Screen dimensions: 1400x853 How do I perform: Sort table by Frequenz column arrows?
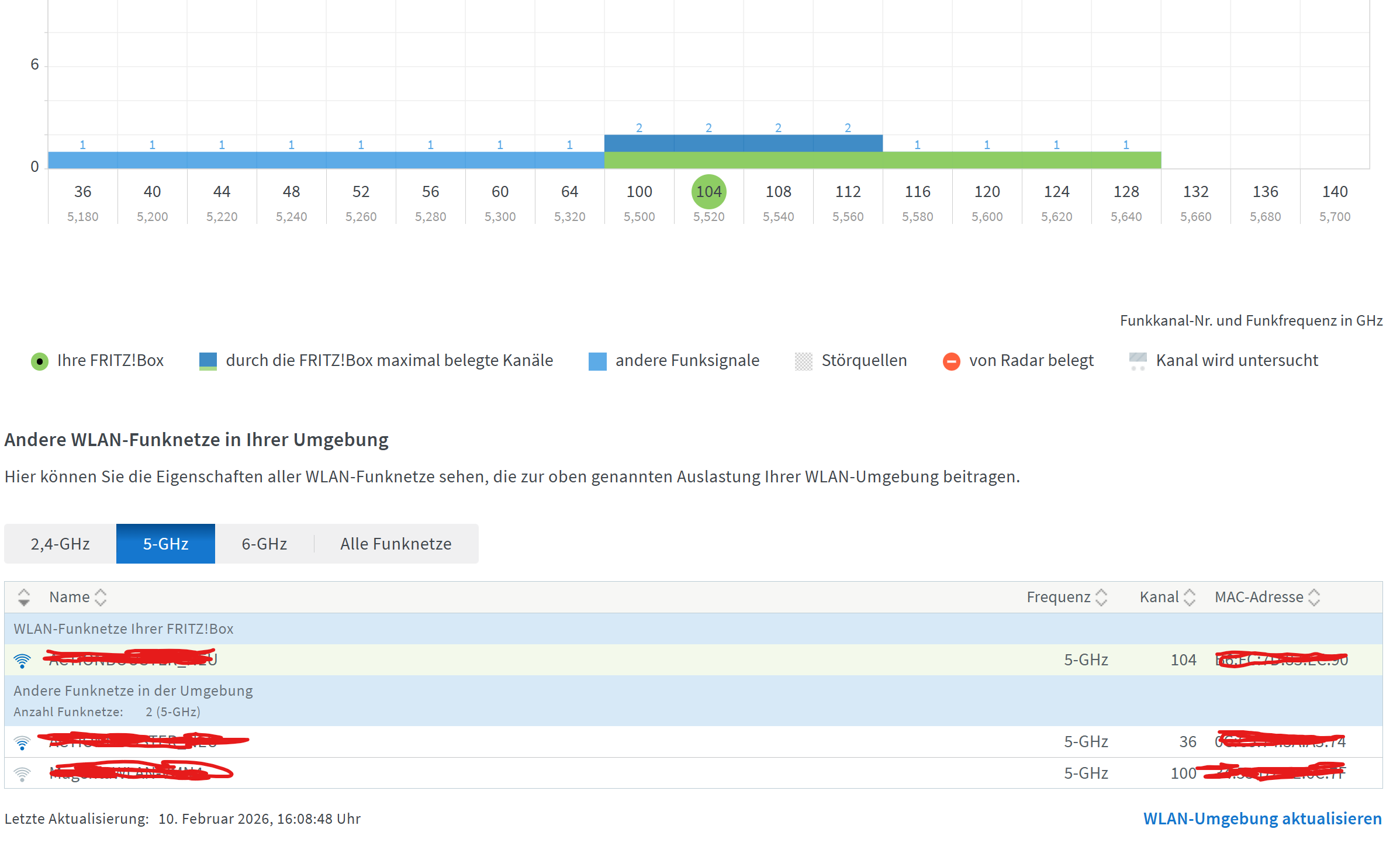(1101, 597)
